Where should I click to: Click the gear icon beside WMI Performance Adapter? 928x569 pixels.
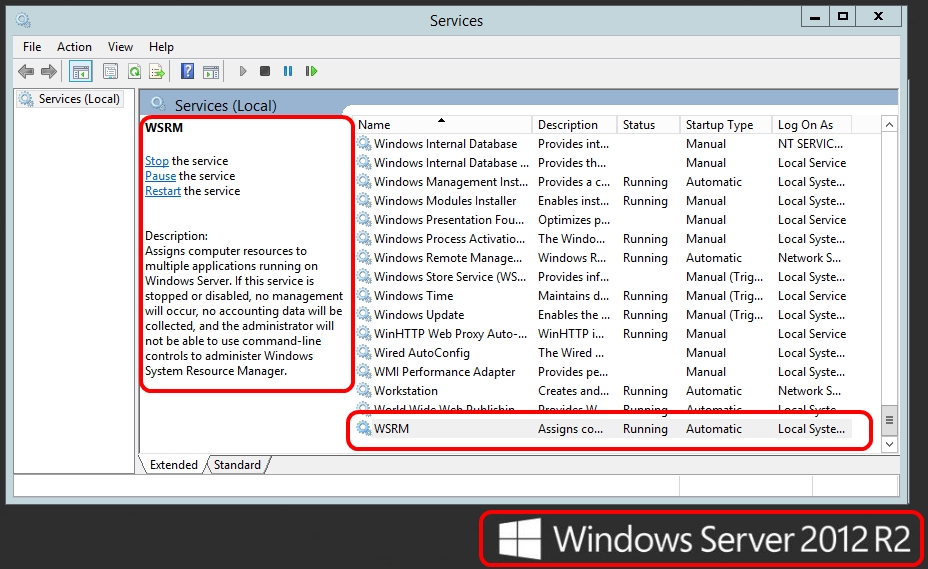(364, 371)
